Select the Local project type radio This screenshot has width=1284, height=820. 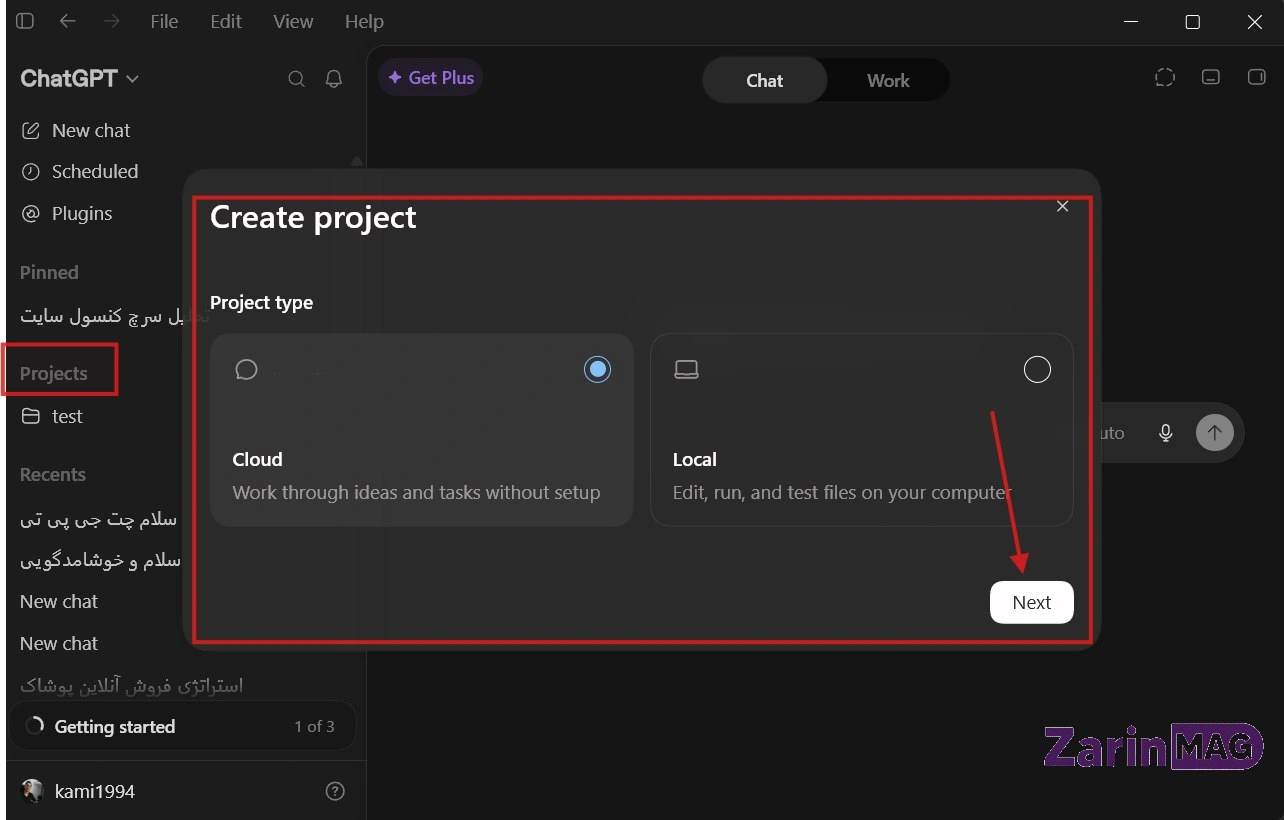click(x=1037, y=370)
